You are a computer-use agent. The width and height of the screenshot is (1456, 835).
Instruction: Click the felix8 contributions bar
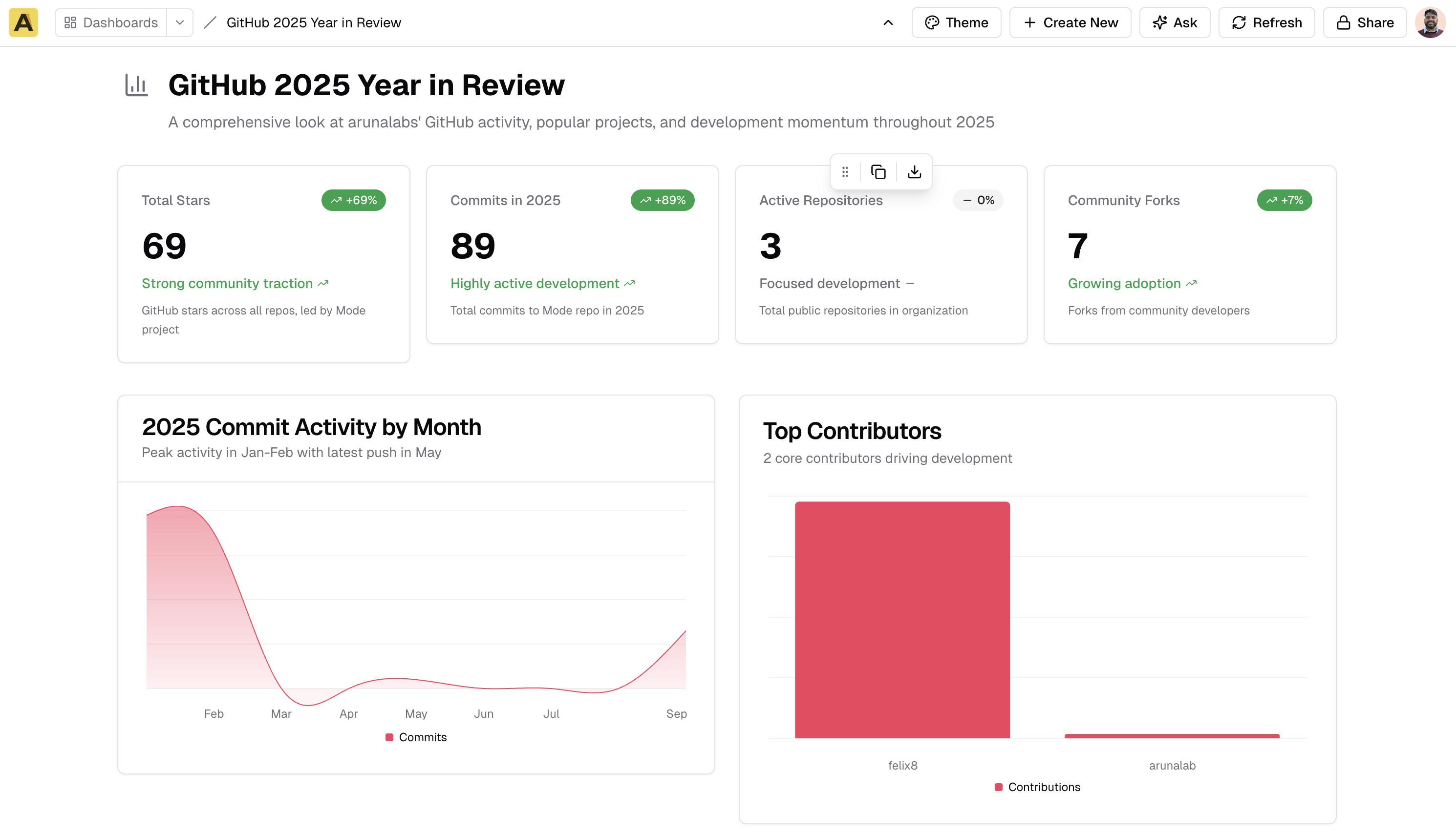click(902, 619)
